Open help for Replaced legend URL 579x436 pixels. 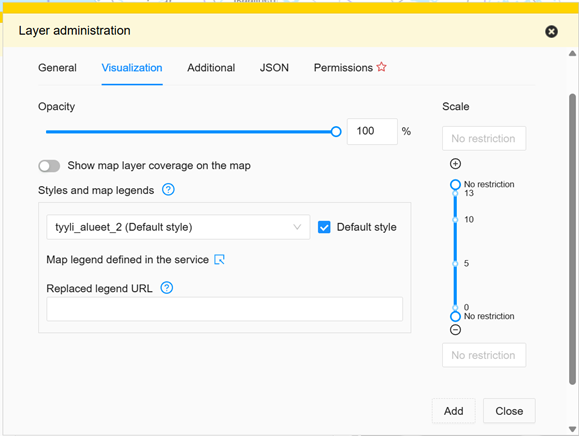[x=167, y=288]
